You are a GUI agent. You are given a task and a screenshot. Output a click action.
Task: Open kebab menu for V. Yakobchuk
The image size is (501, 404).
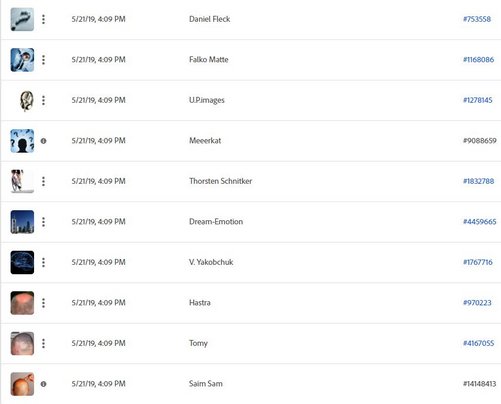coord(43,262)
